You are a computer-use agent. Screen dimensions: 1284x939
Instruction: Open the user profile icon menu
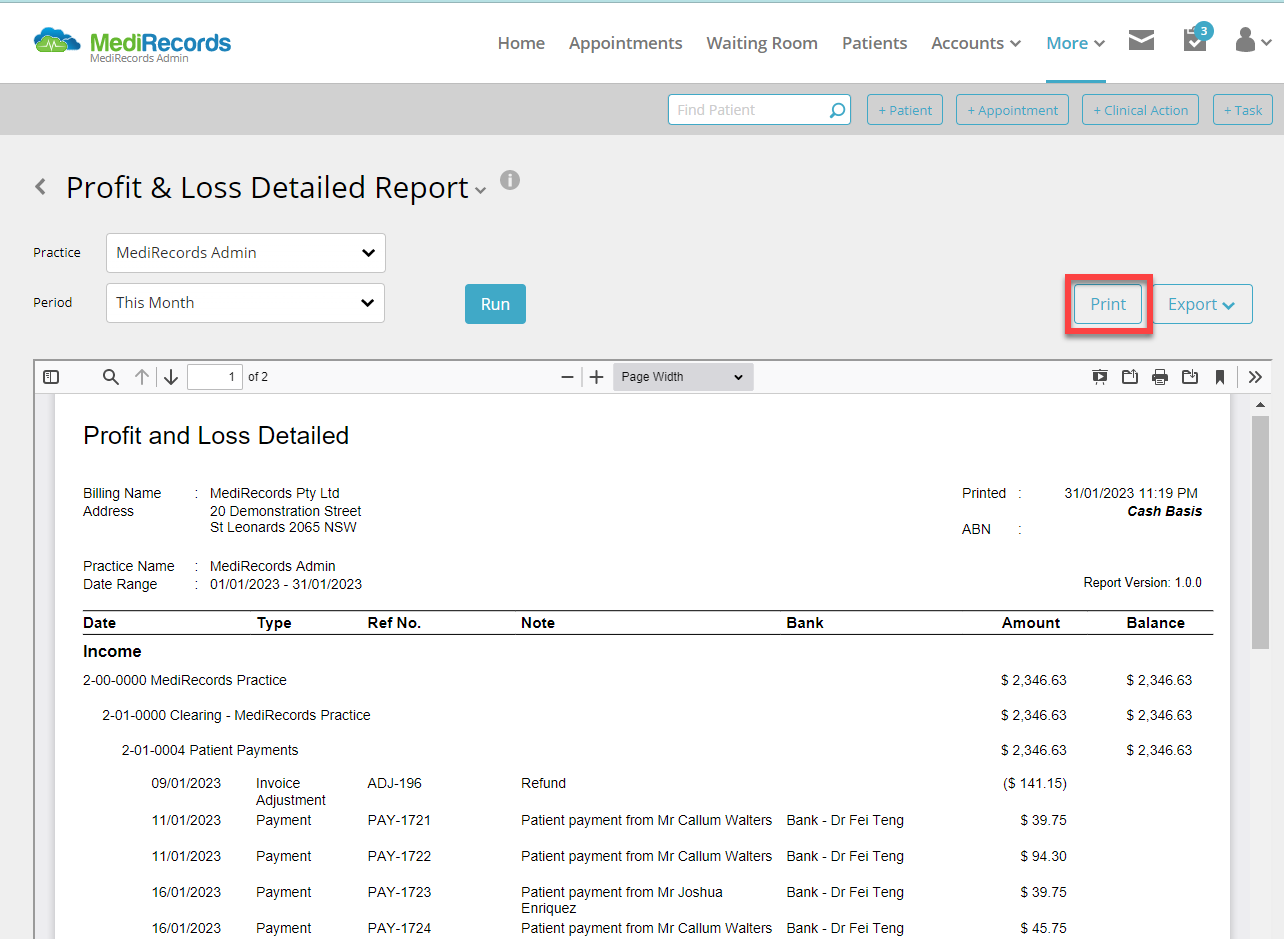1253,41
